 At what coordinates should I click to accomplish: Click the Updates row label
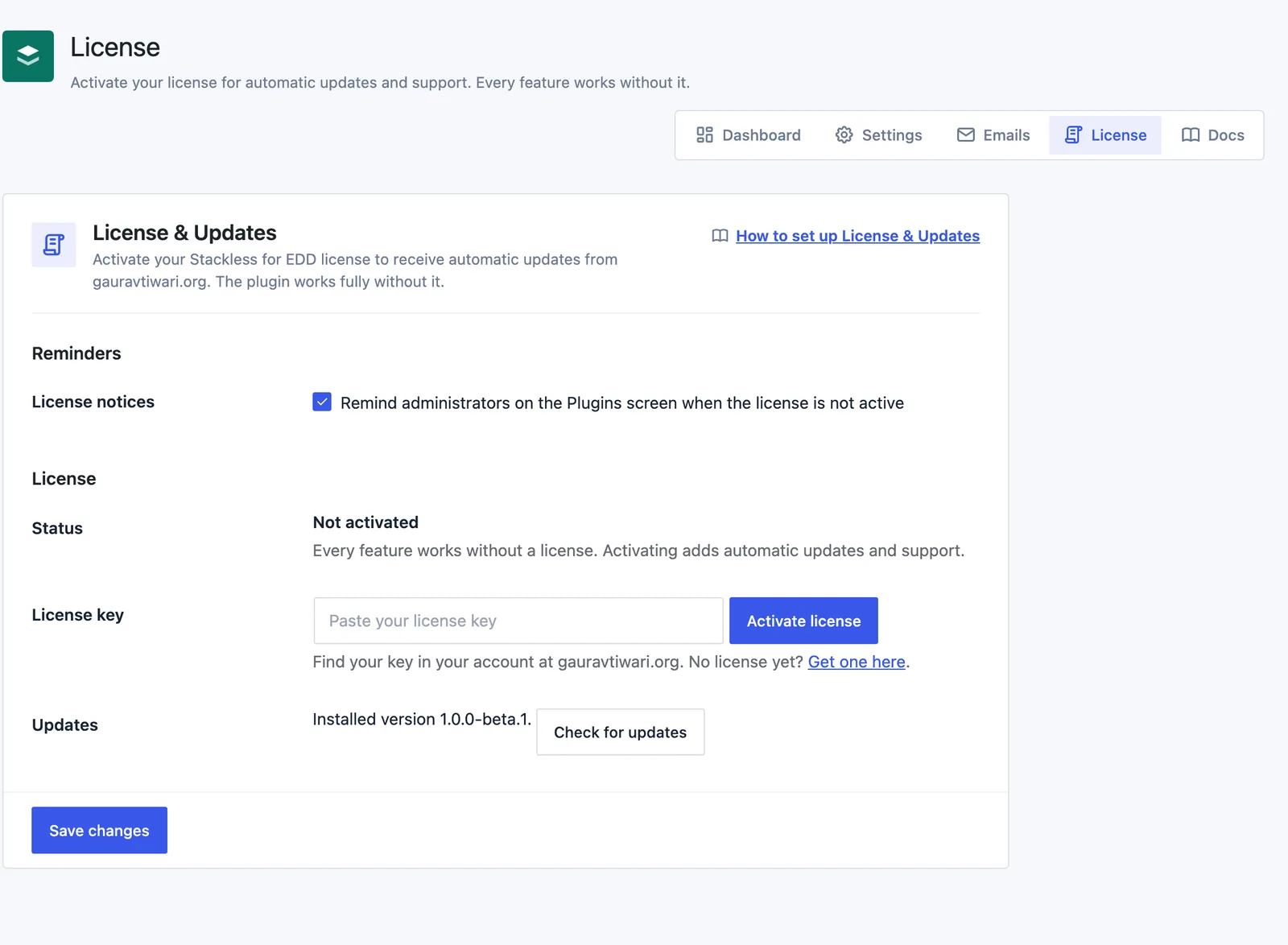click(65, 725)
